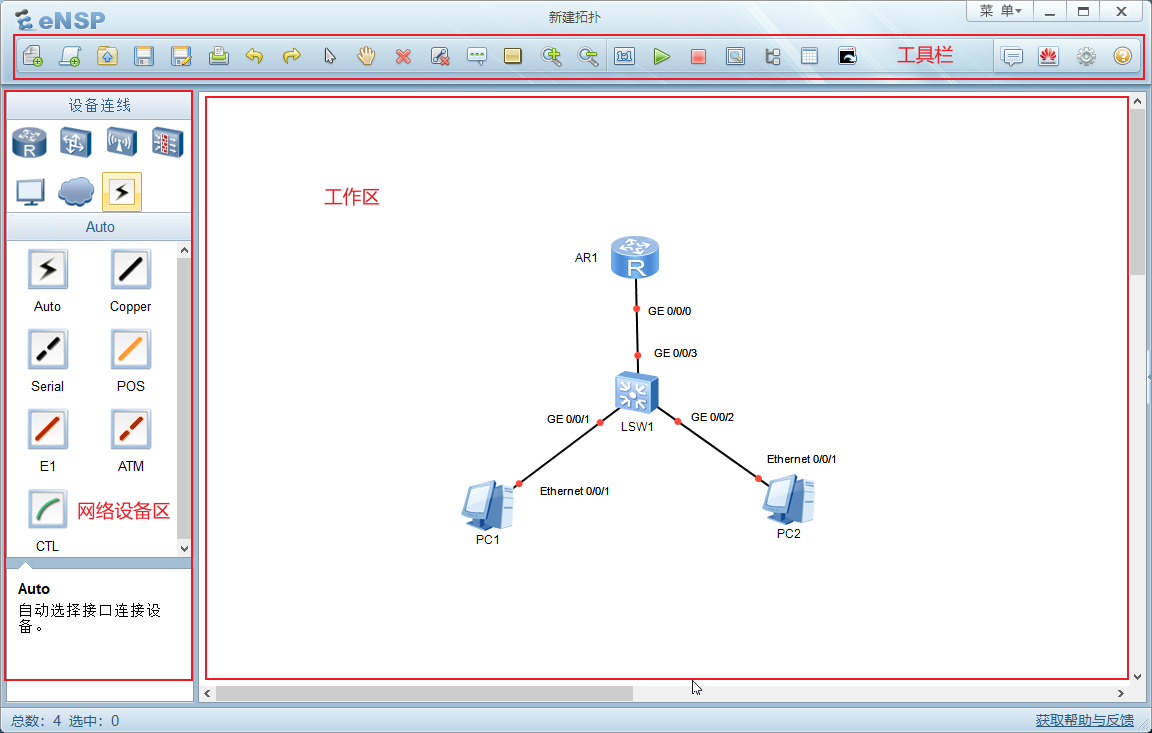
Task: Click the workspace vertical scroll down arrow
Action: coord(1137,676)
